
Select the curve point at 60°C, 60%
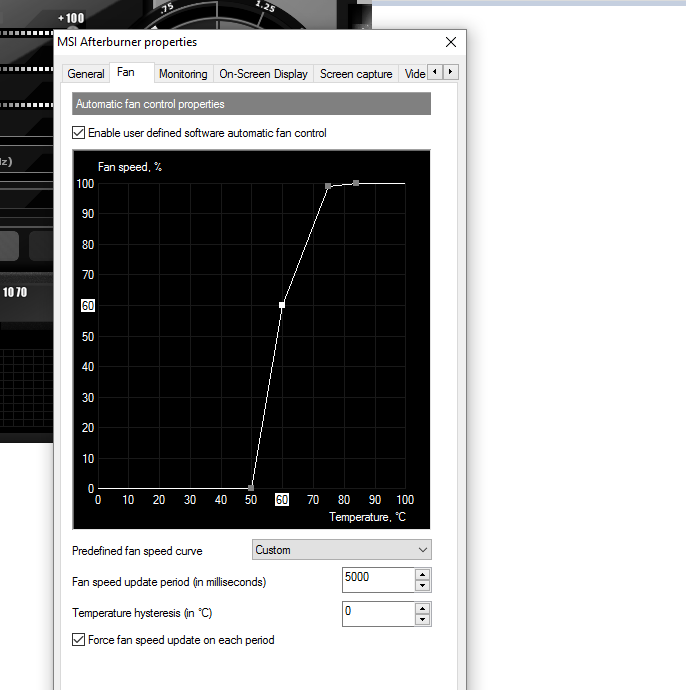(x=282, y=305)
